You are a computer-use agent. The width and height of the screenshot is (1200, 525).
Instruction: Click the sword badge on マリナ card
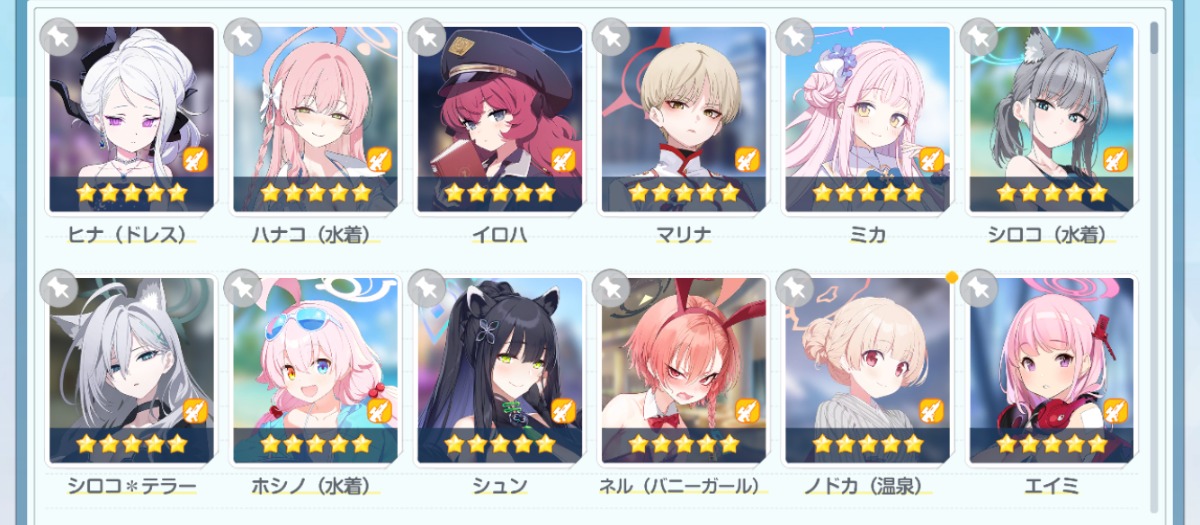point(747,159)
